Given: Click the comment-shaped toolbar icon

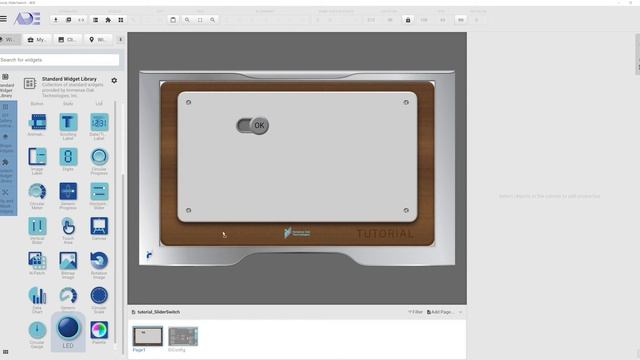Looking at the screenshot, I should pyautogui.click(x=69, y=20).
